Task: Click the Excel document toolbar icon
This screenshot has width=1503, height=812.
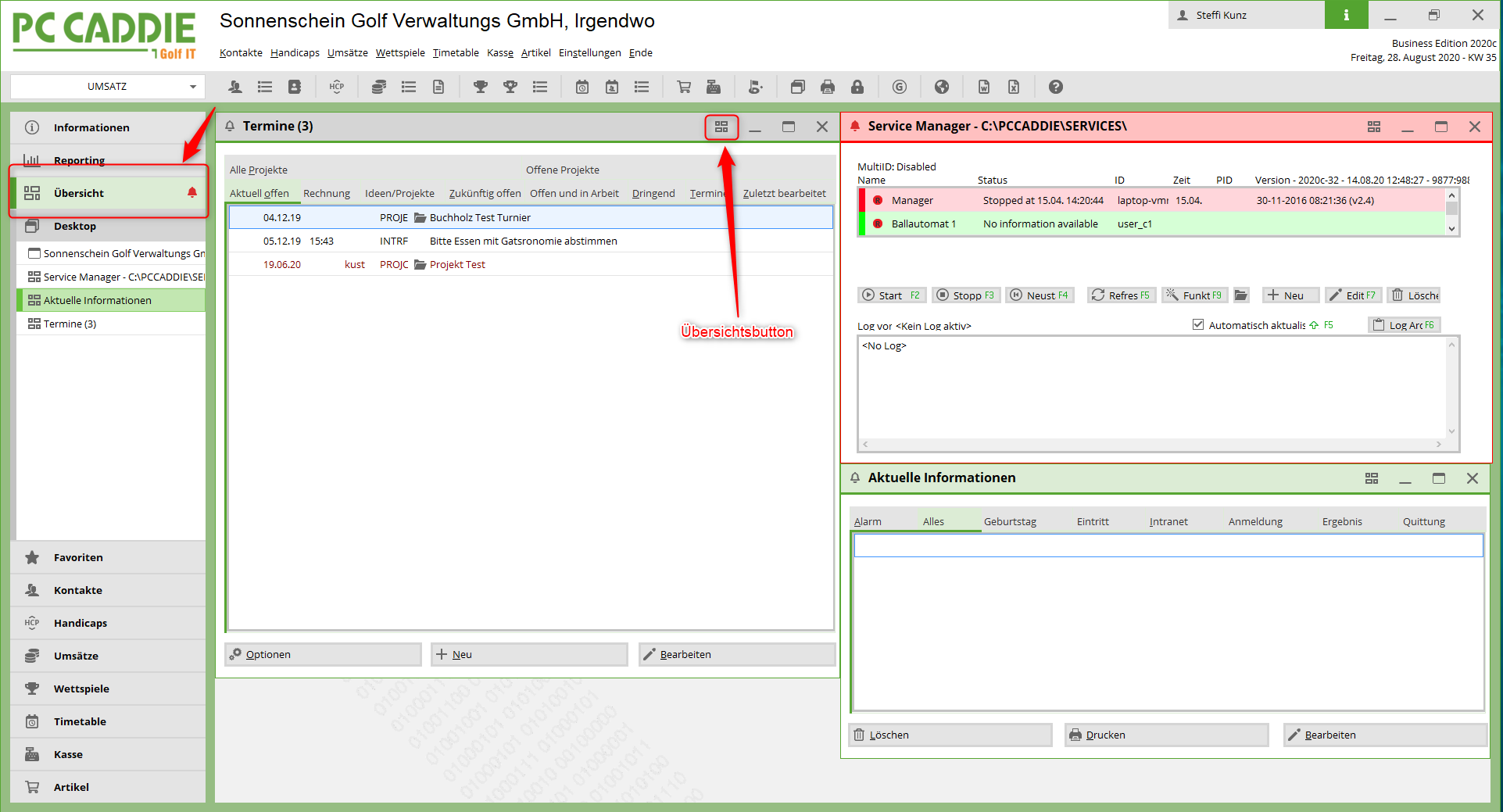Action: click(1014, 87)
